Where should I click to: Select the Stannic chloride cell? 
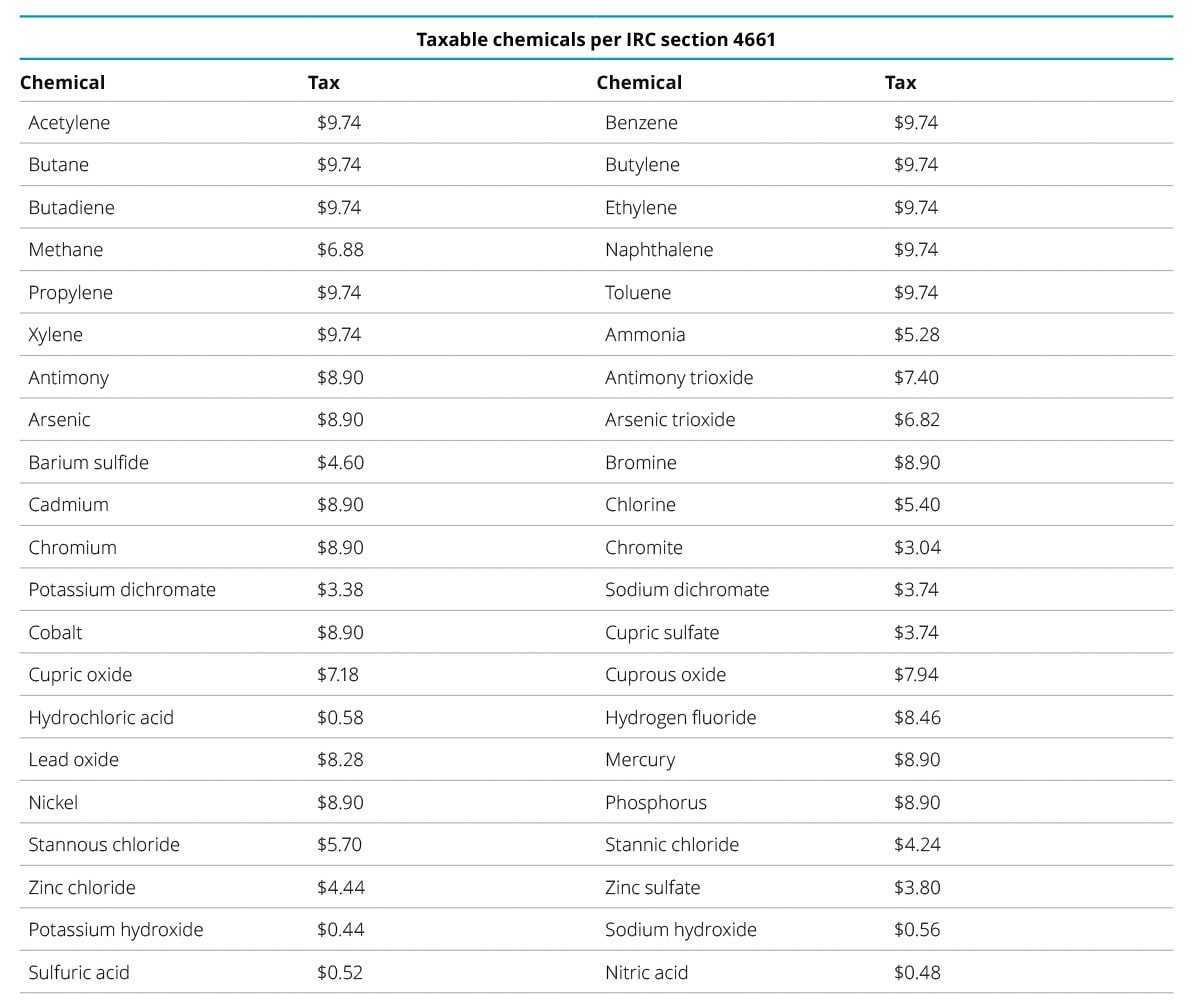point(672,845)
